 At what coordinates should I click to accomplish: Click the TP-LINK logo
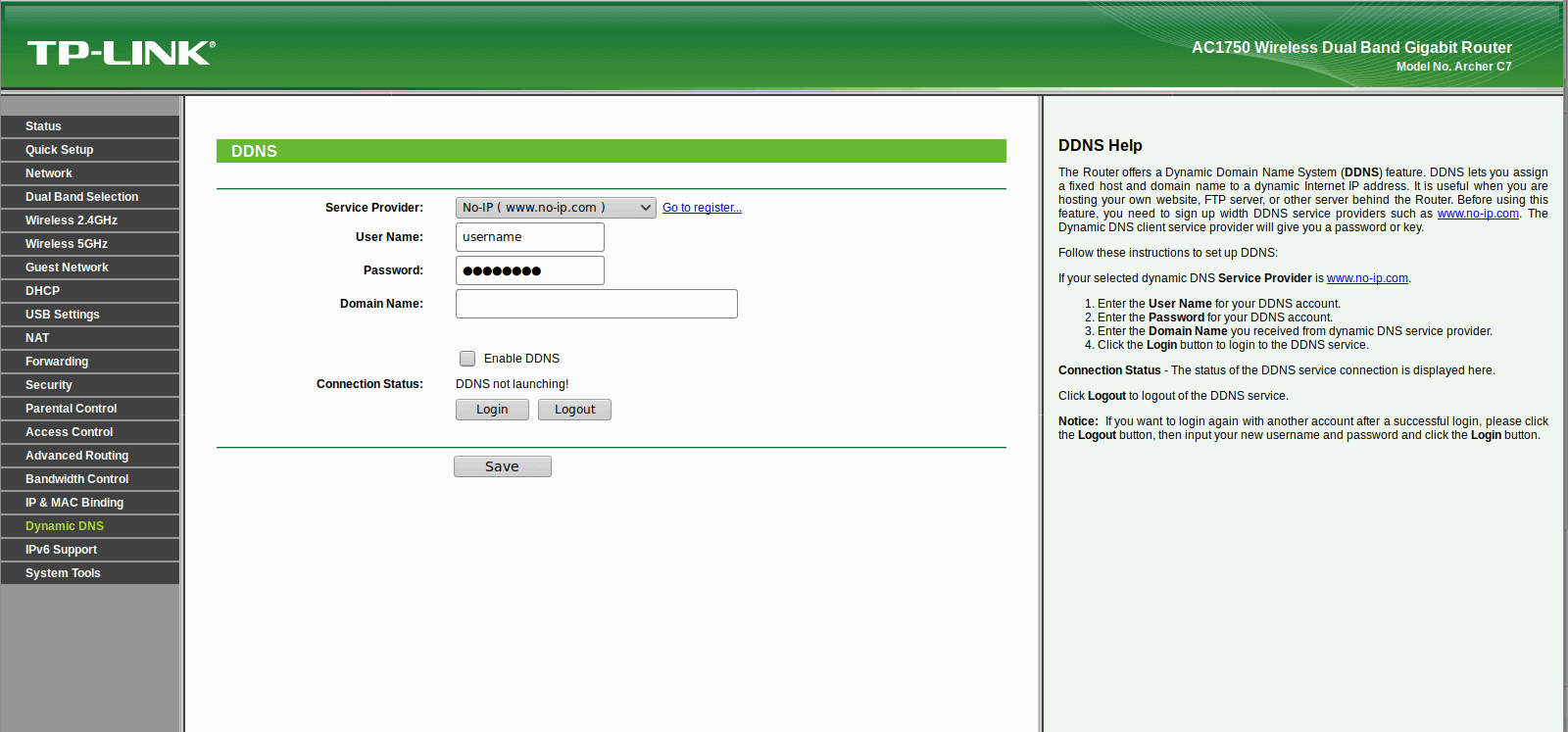pos(121,52)
